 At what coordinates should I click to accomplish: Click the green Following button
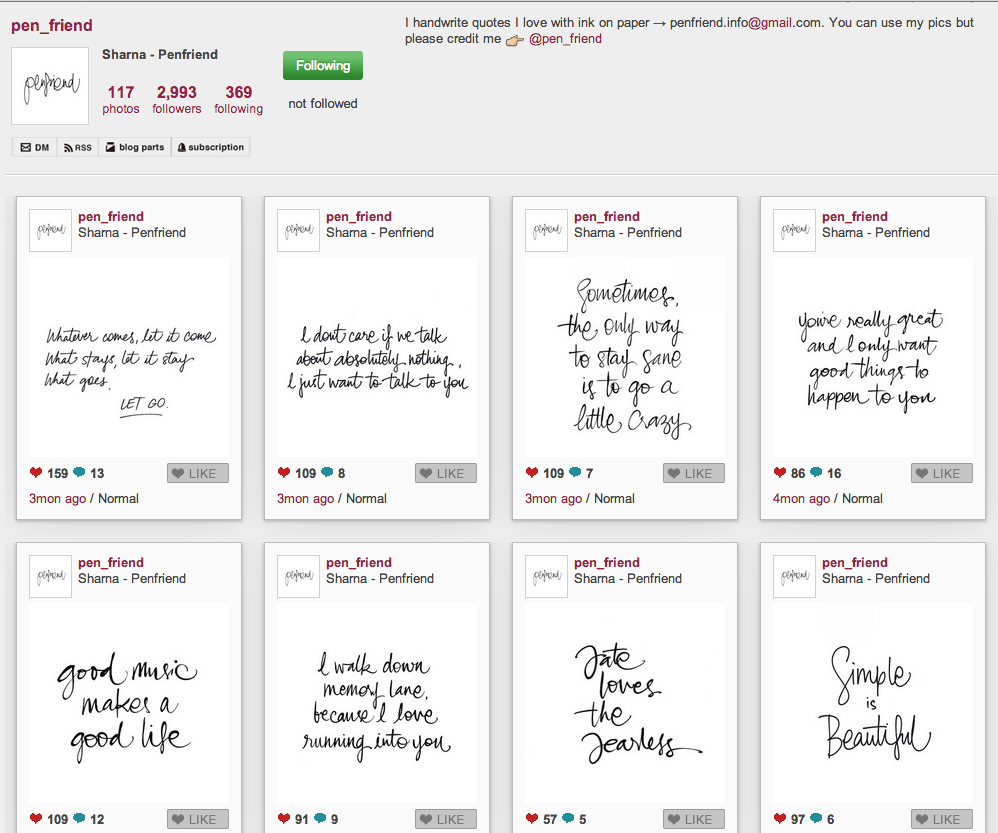click(323, 66)
